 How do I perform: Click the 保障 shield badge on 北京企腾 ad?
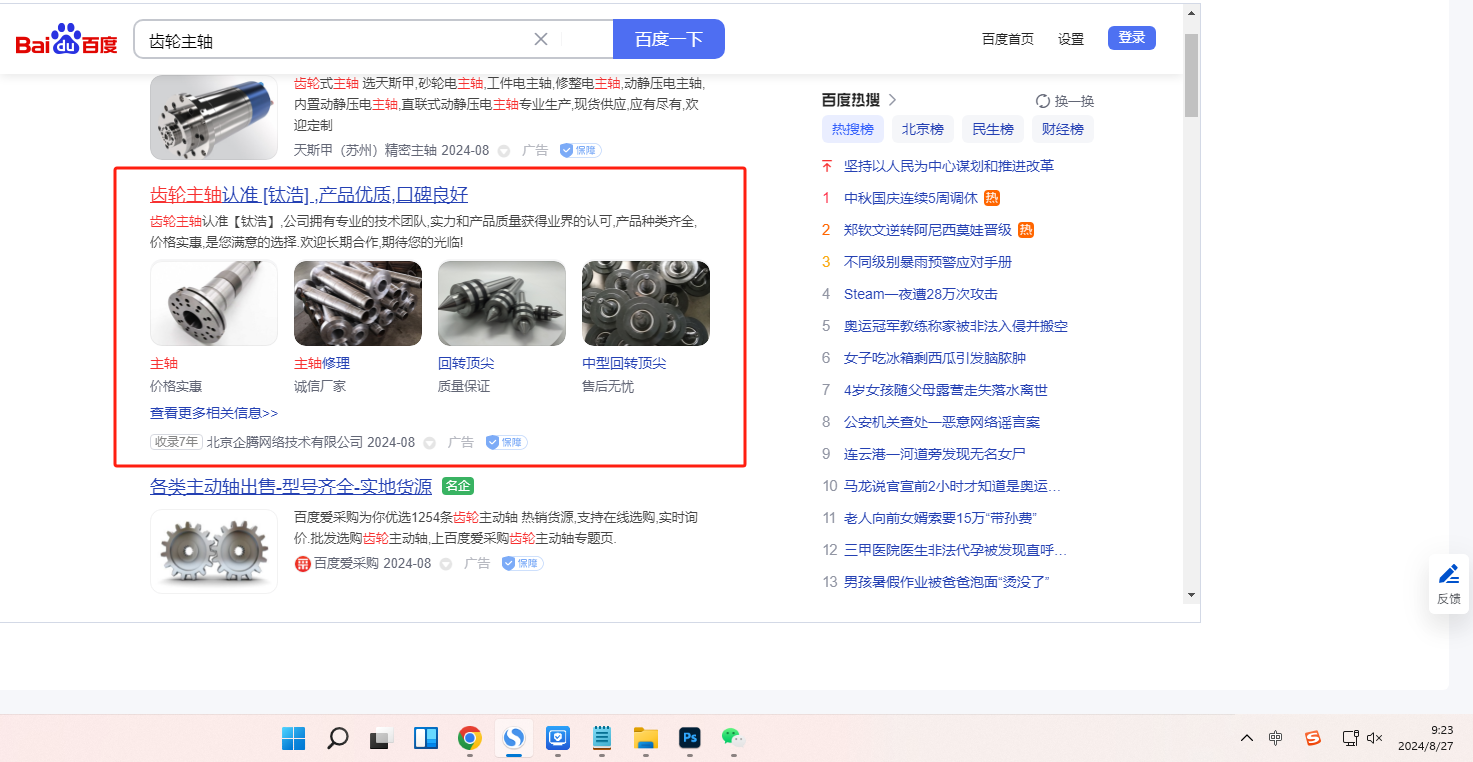506,442
